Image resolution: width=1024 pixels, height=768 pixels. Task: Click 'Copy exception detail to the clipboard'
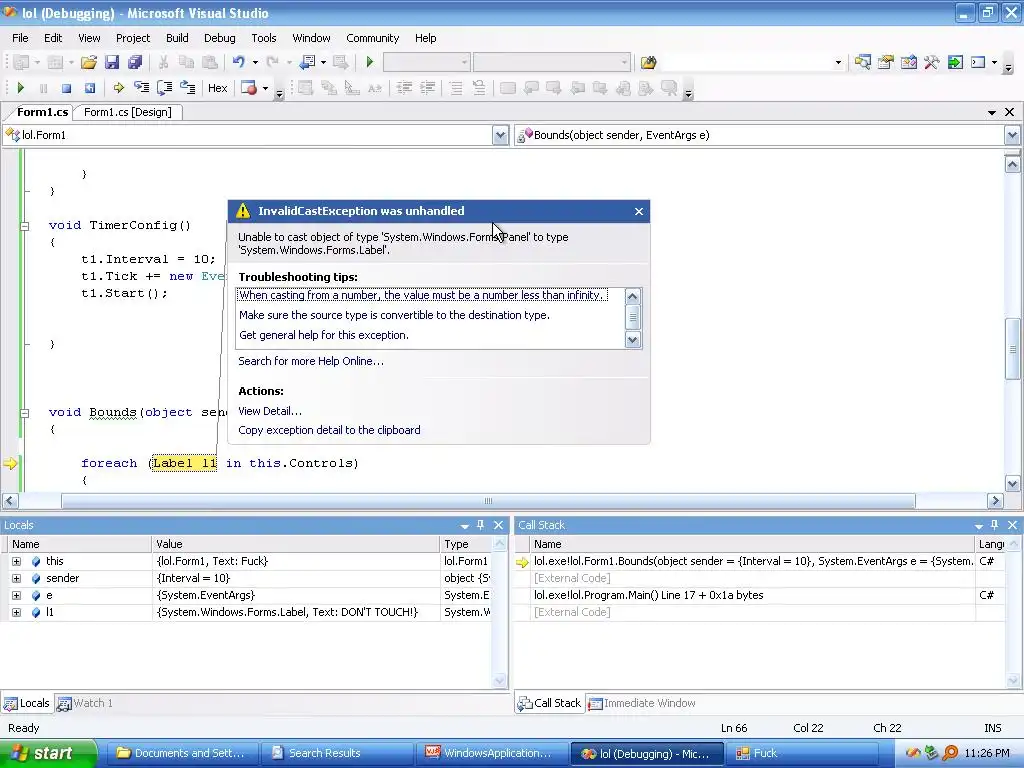click(329, 430)
